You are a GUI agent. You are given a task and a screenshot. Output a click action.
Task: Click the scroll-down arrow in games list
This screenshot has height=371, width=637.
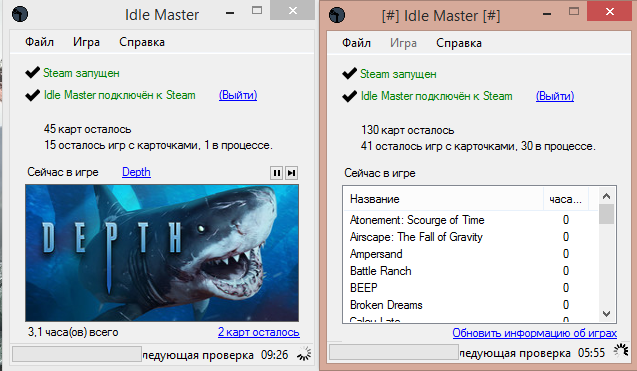607,314
